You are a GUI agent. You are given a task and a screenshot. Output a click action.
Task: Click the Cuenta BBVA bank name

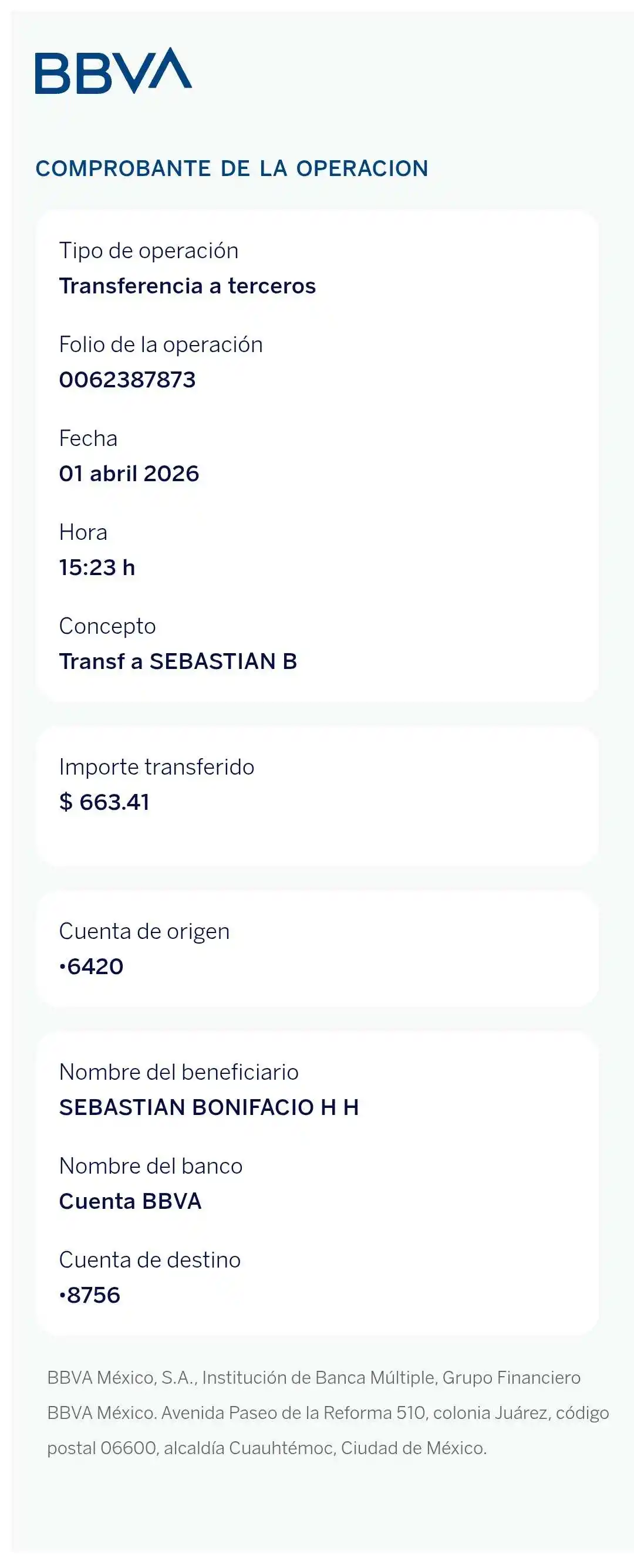pos(130,1201)
